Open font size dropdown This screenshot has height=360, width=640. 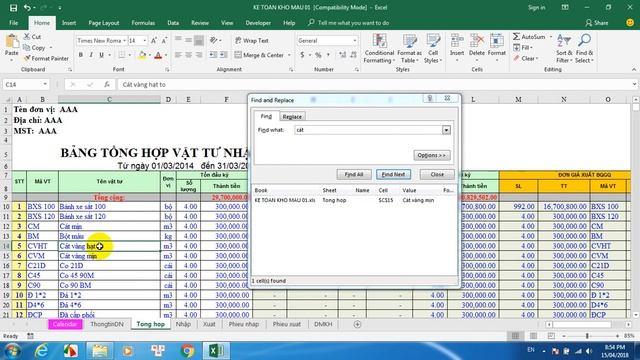(144, 40)
